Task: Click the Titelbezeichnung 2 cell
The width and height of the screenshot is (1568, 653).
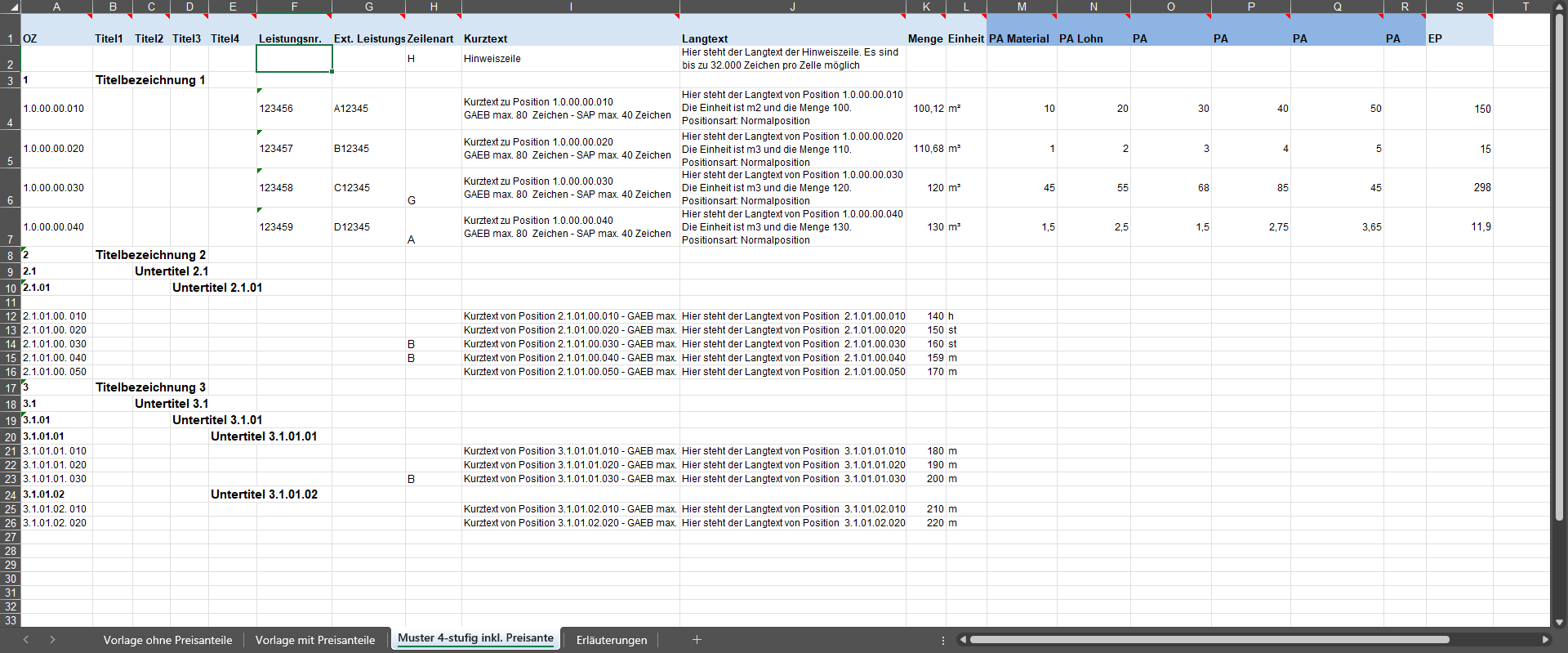Action: (151, 255)
